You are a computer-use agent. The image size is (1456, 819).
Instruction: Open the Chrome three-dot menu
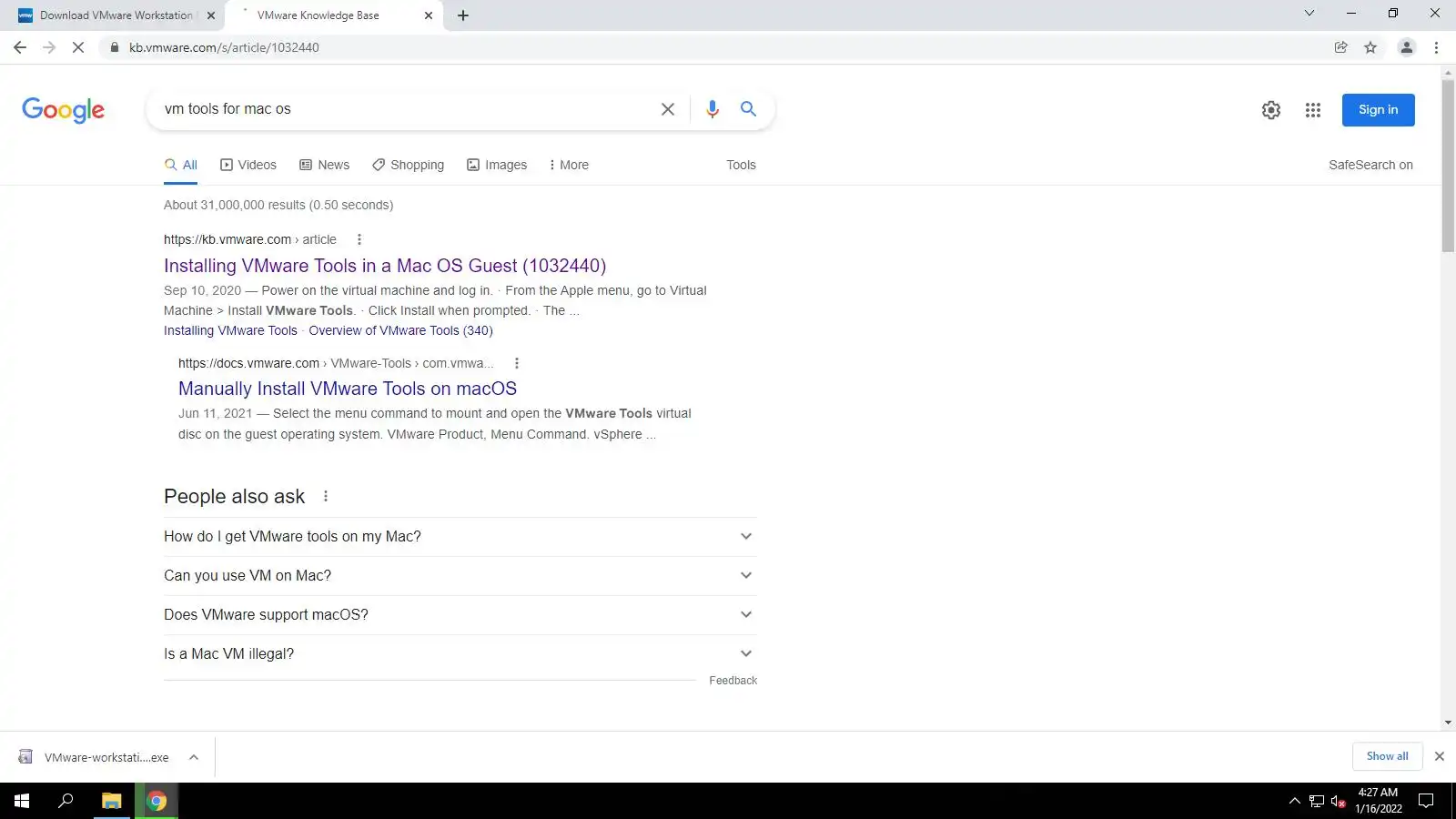[x=1437, y=47]
